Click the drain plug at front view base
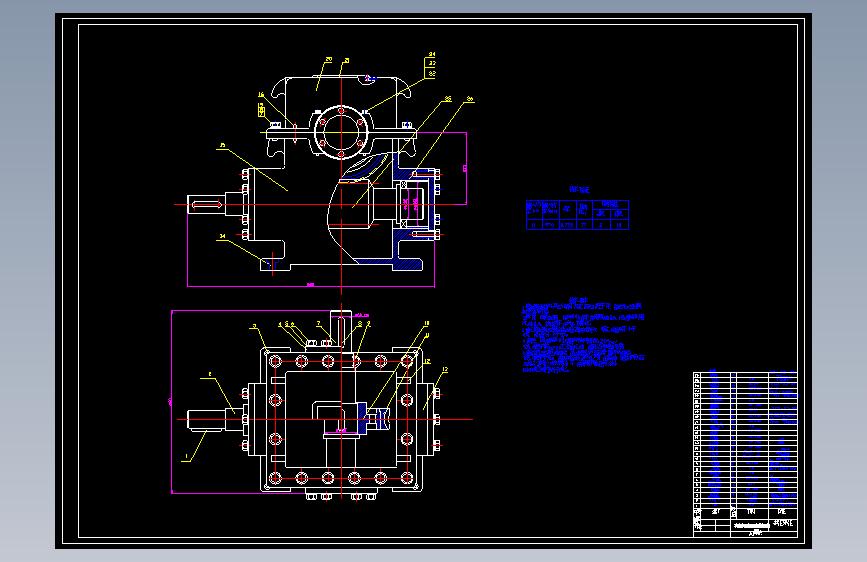This screenshot has width=867, height=562. 271,263
